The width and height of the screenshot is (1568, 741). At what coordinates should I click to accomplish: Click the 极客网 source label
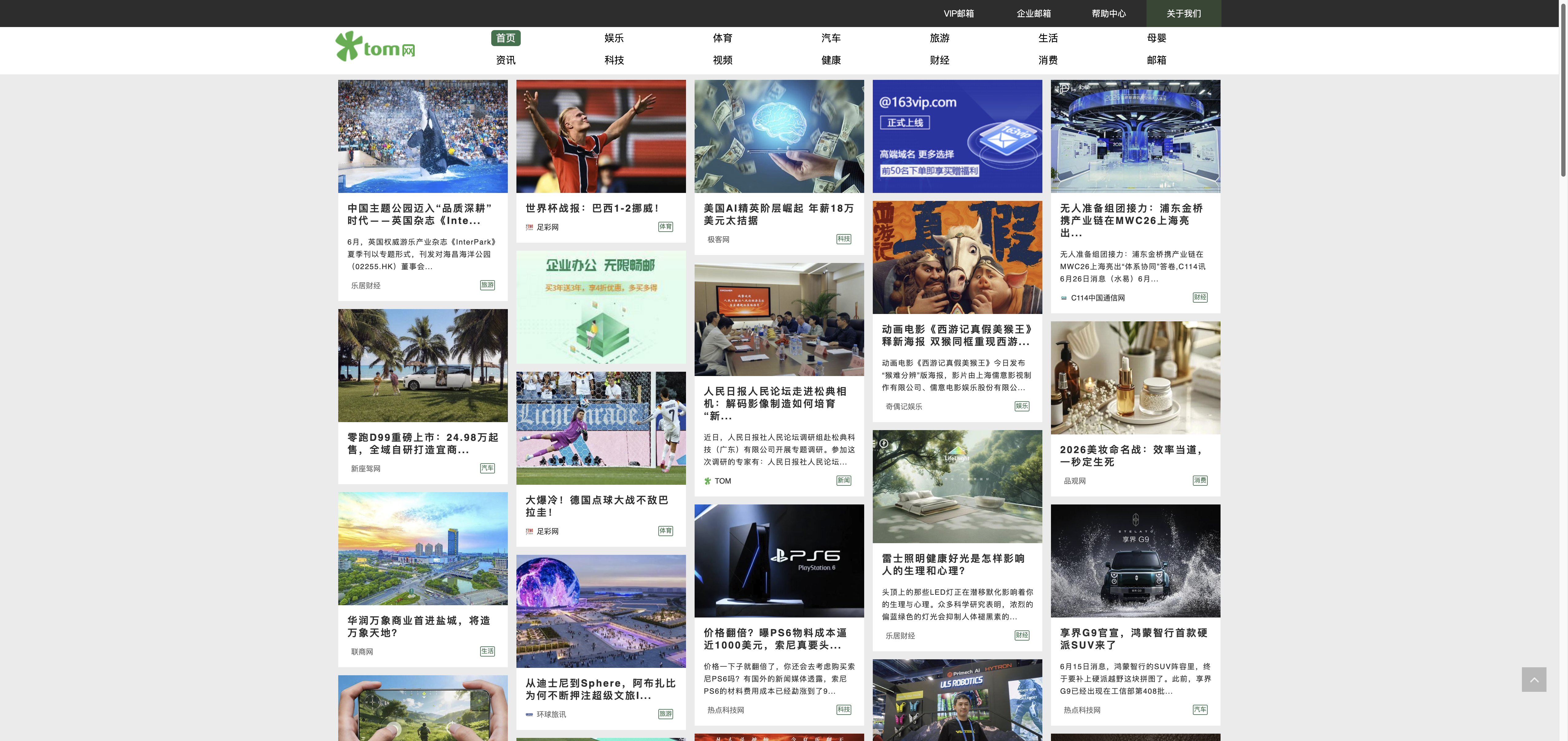(718, 239)
